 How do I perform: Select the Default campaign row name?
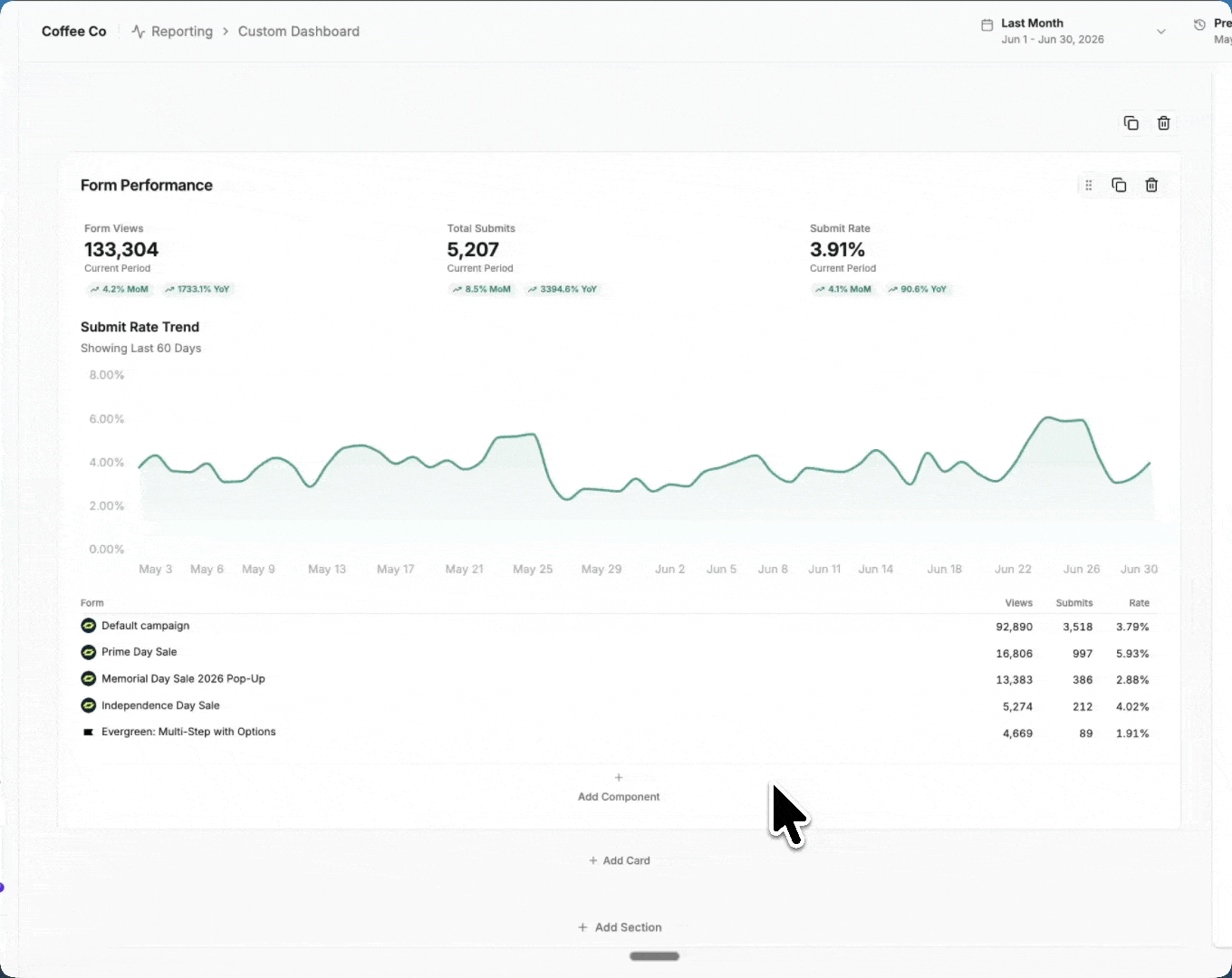(x=146, y=626)
